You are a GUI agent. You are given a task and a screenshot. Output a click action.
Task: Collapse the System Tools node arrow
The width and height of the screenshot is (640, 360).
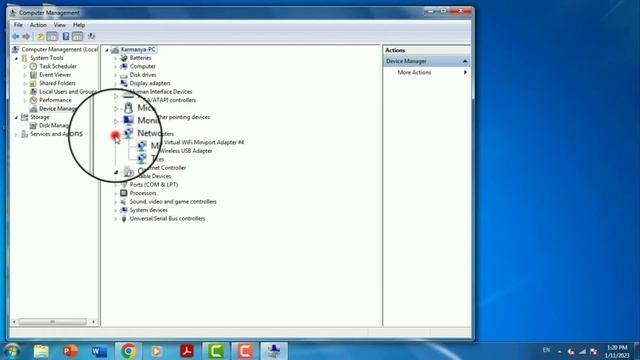click(x=16, y=58)
